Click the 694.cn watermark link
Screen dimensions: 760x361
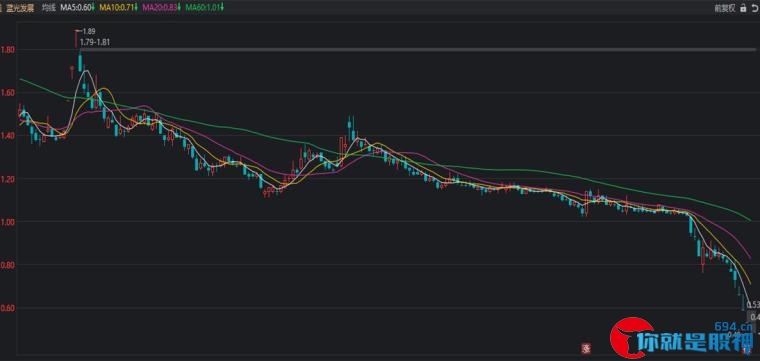pyautogui.click(x=733, y=326)
